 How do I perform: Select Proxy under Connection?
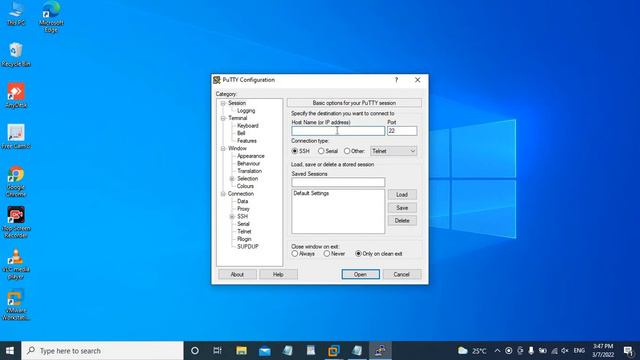click(x=243, y=209)
